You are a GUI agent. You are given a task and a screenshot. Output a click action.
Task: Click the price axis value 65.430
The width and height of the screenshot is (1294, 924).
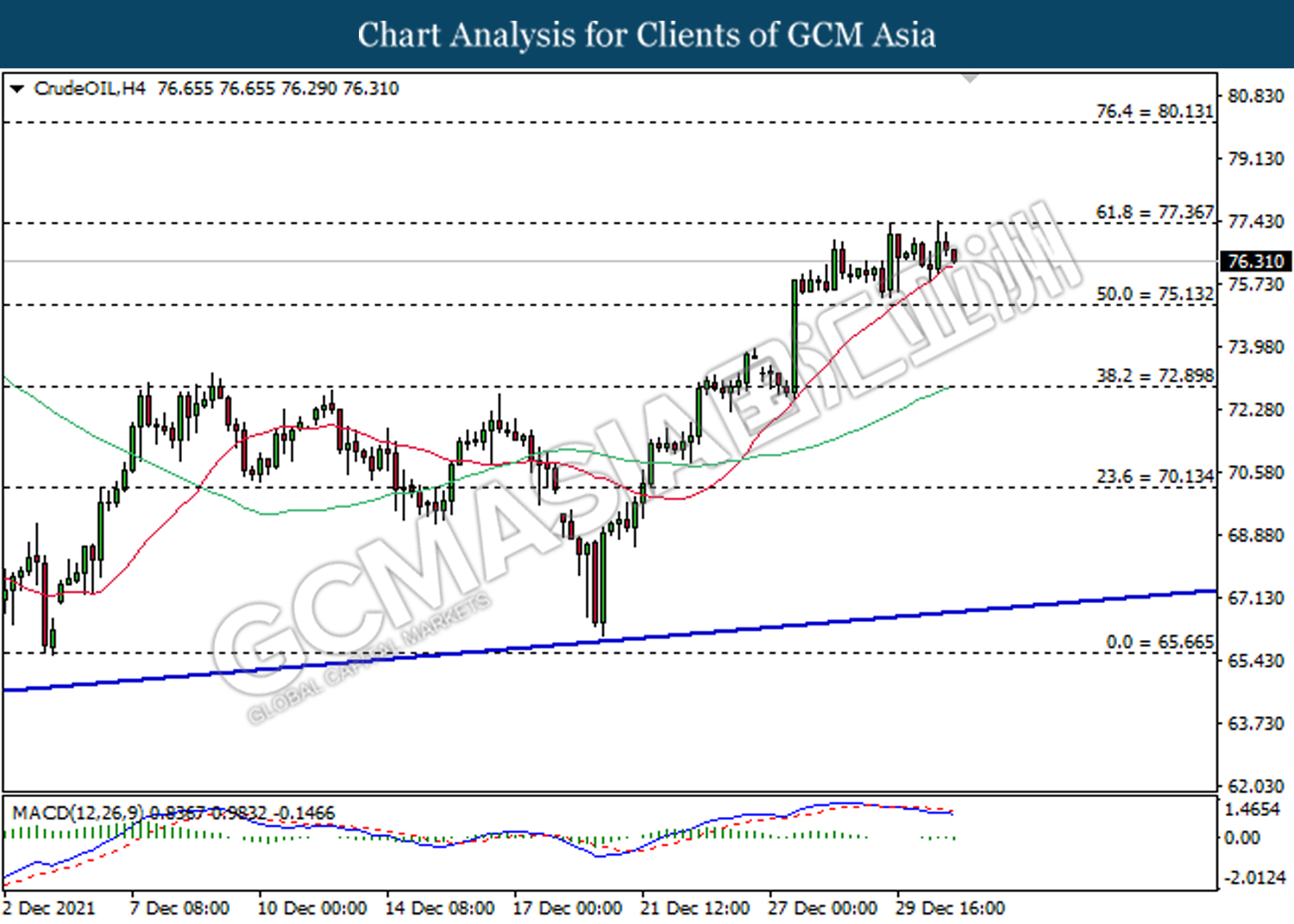(1256, 661)
